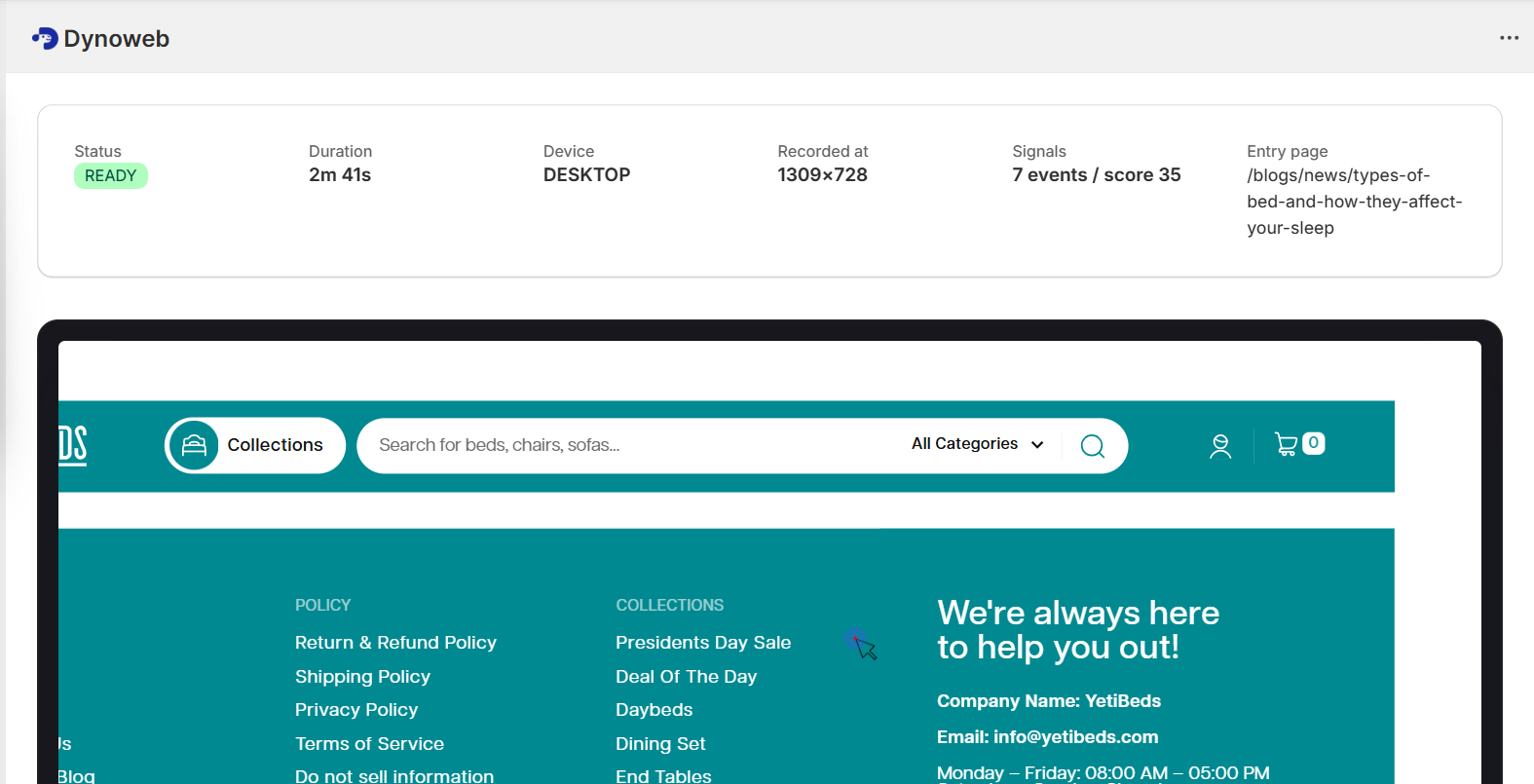This screenshot has width=1534, height=784.
Task: Open the user account icon
Action: [x=1219, y=446]
